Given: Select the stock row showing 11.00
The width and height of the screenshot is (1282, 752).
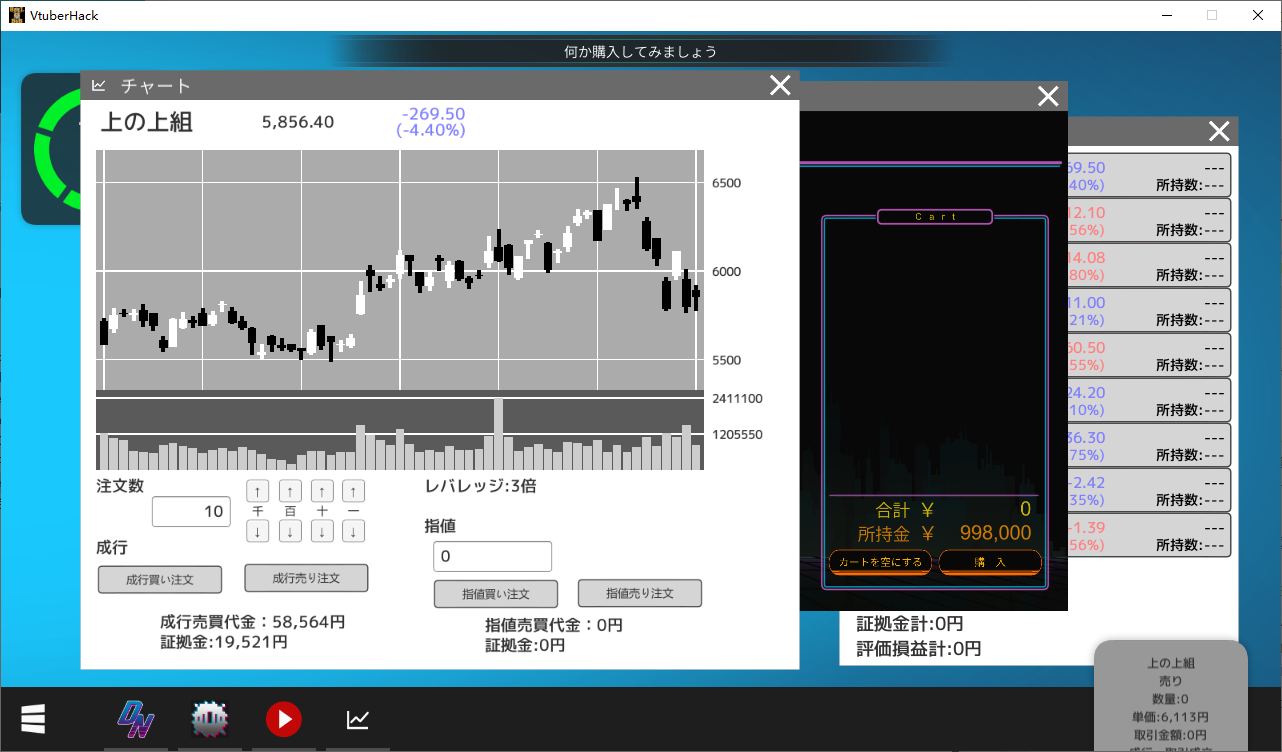Looking at the screenshot, I should [x=1148, y=311].
